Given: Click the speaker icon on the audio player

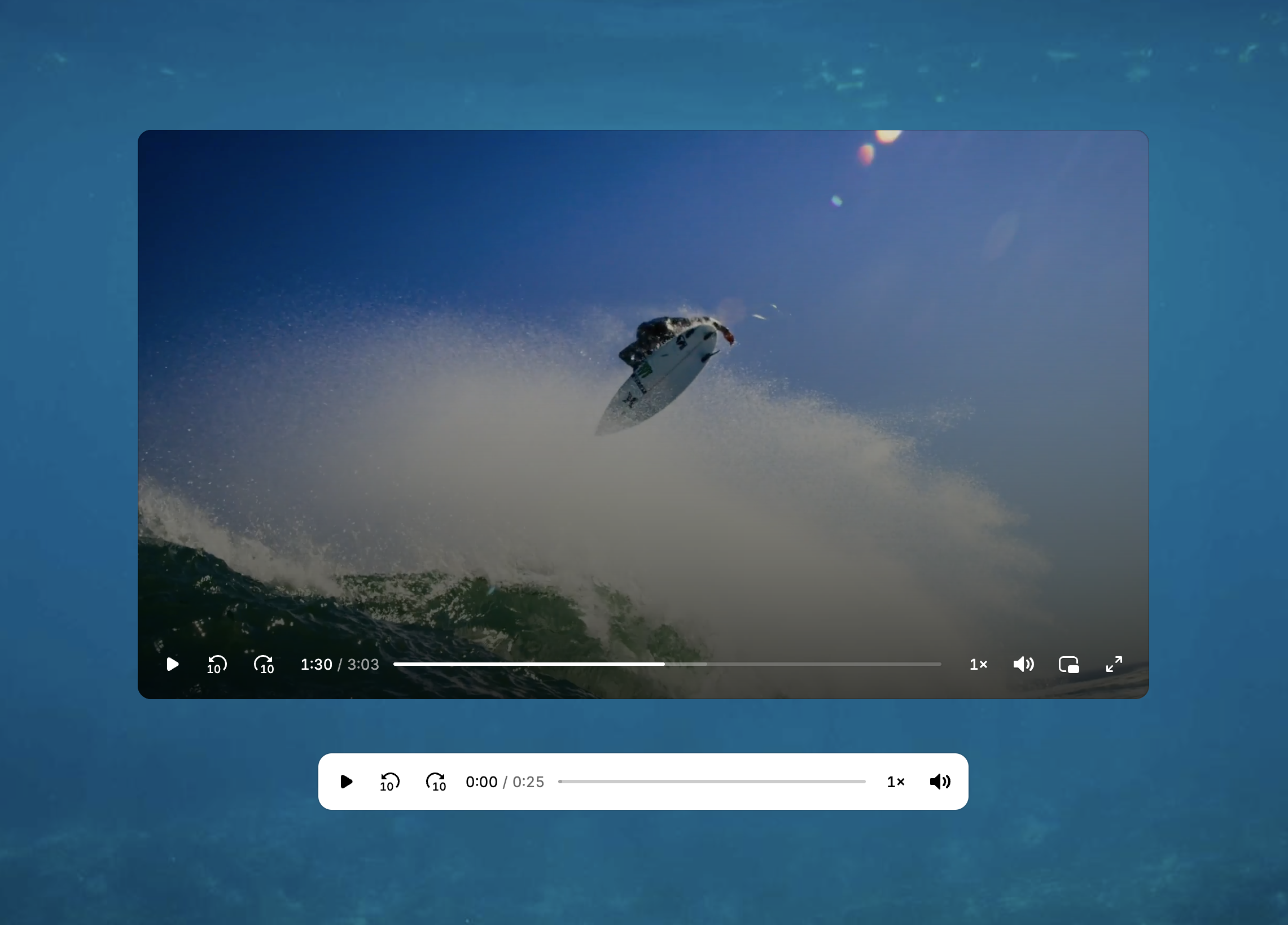Looking at the screenshot, I should coord(940,781).
